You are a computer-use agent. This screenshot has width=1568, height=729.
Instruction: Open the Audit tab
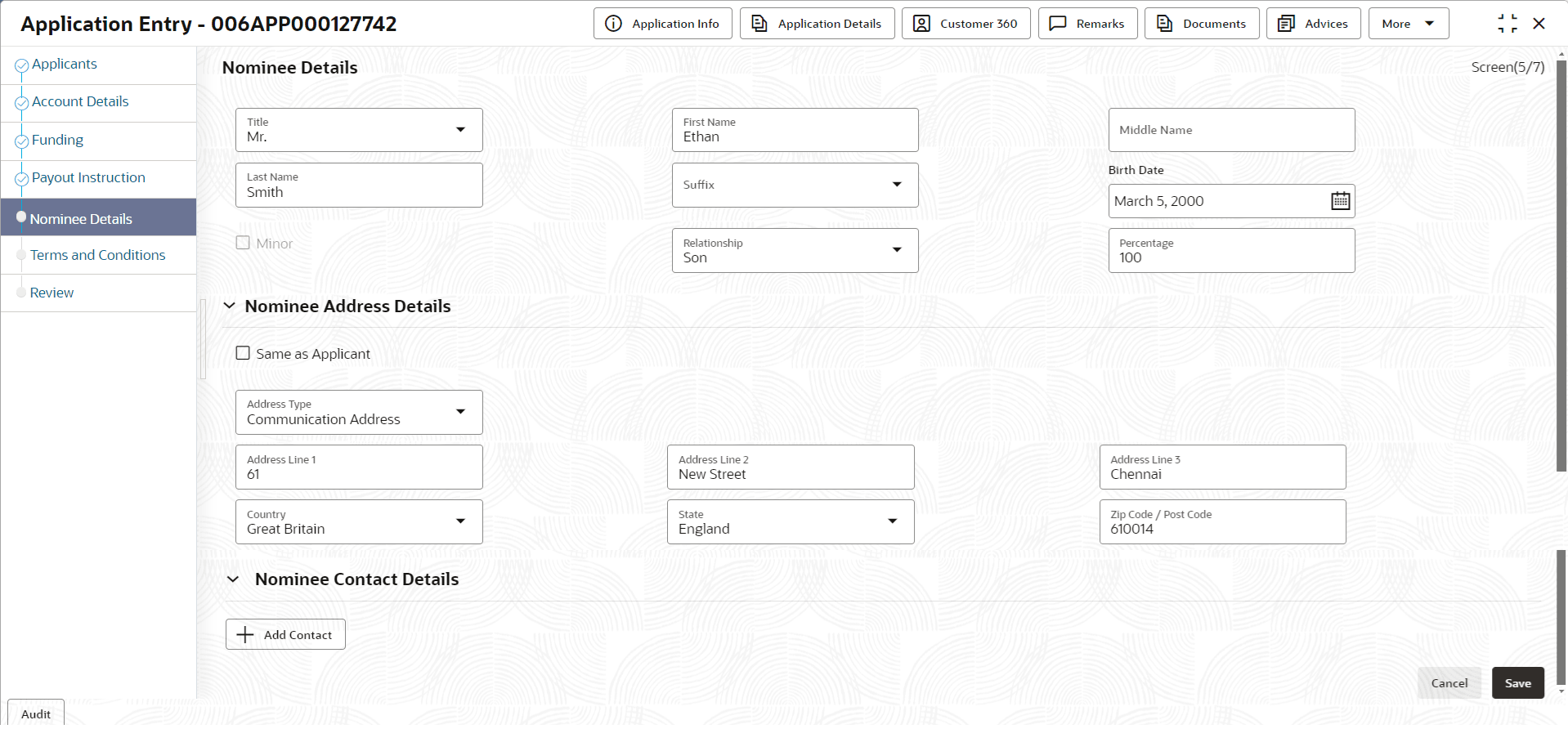coord(36,713)
